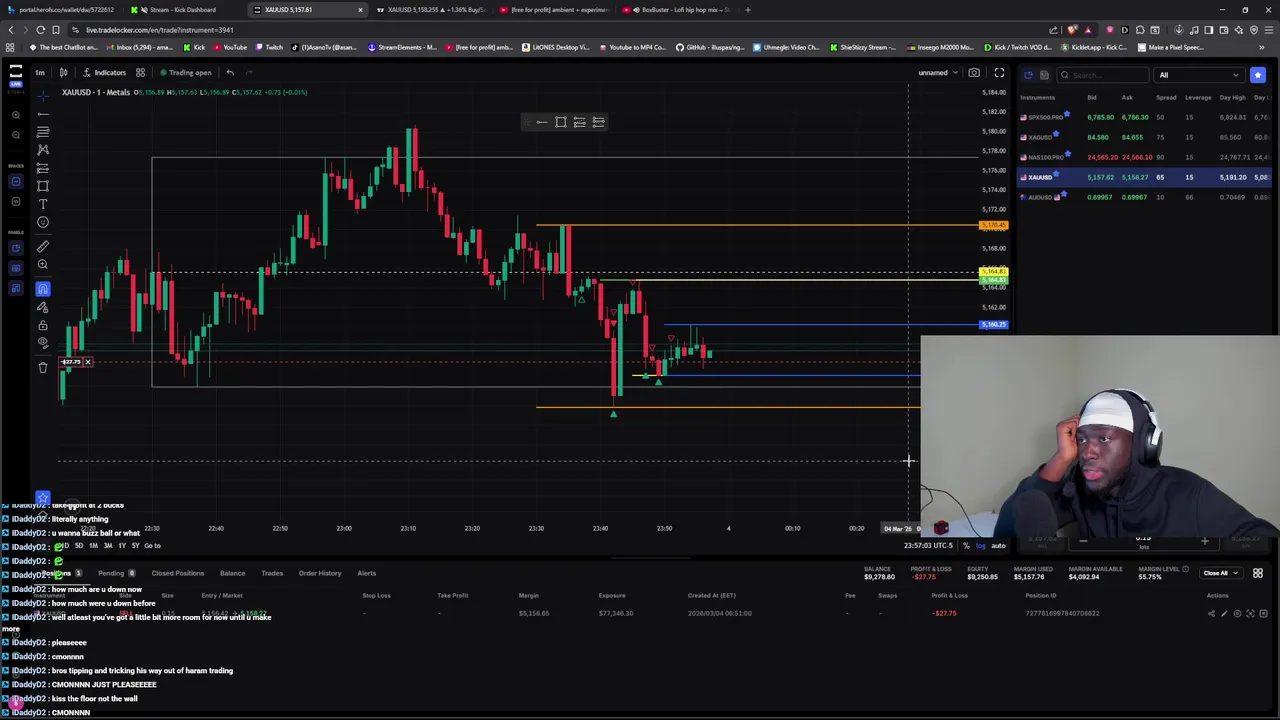Select the XAGUSD instrument row

(x=1145, y=137)
